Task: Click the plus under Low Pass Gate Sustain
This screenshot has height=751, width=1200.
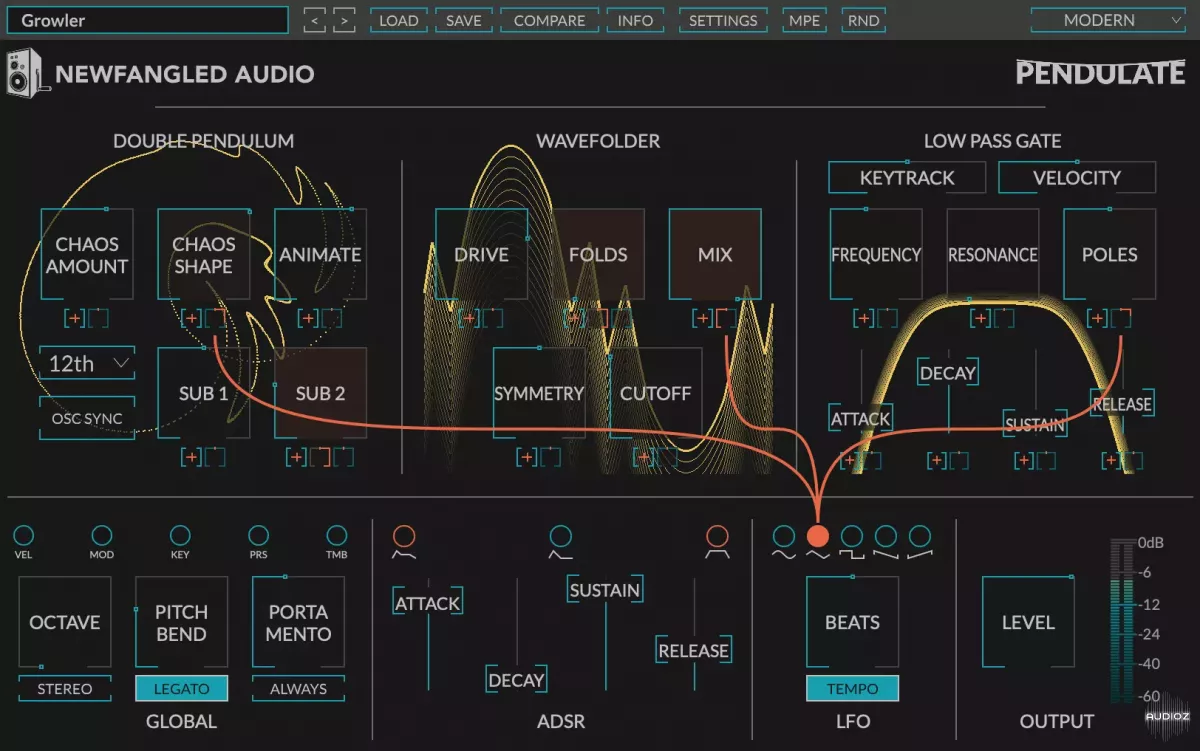Action: pos(1024,461)
